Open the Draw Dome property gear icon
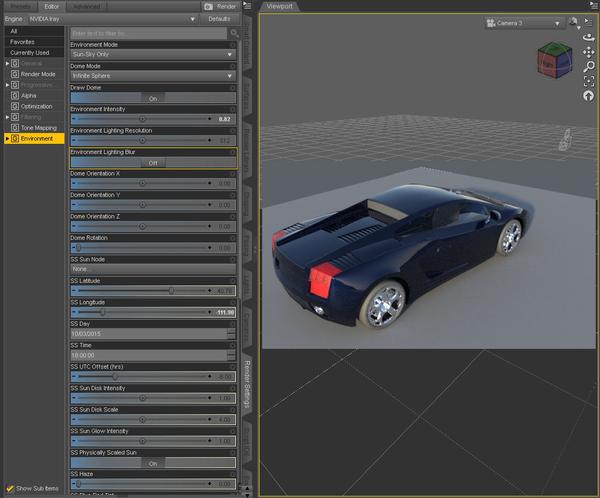The height and width of the screenshot is (498, 600). (x=232, y=88)
